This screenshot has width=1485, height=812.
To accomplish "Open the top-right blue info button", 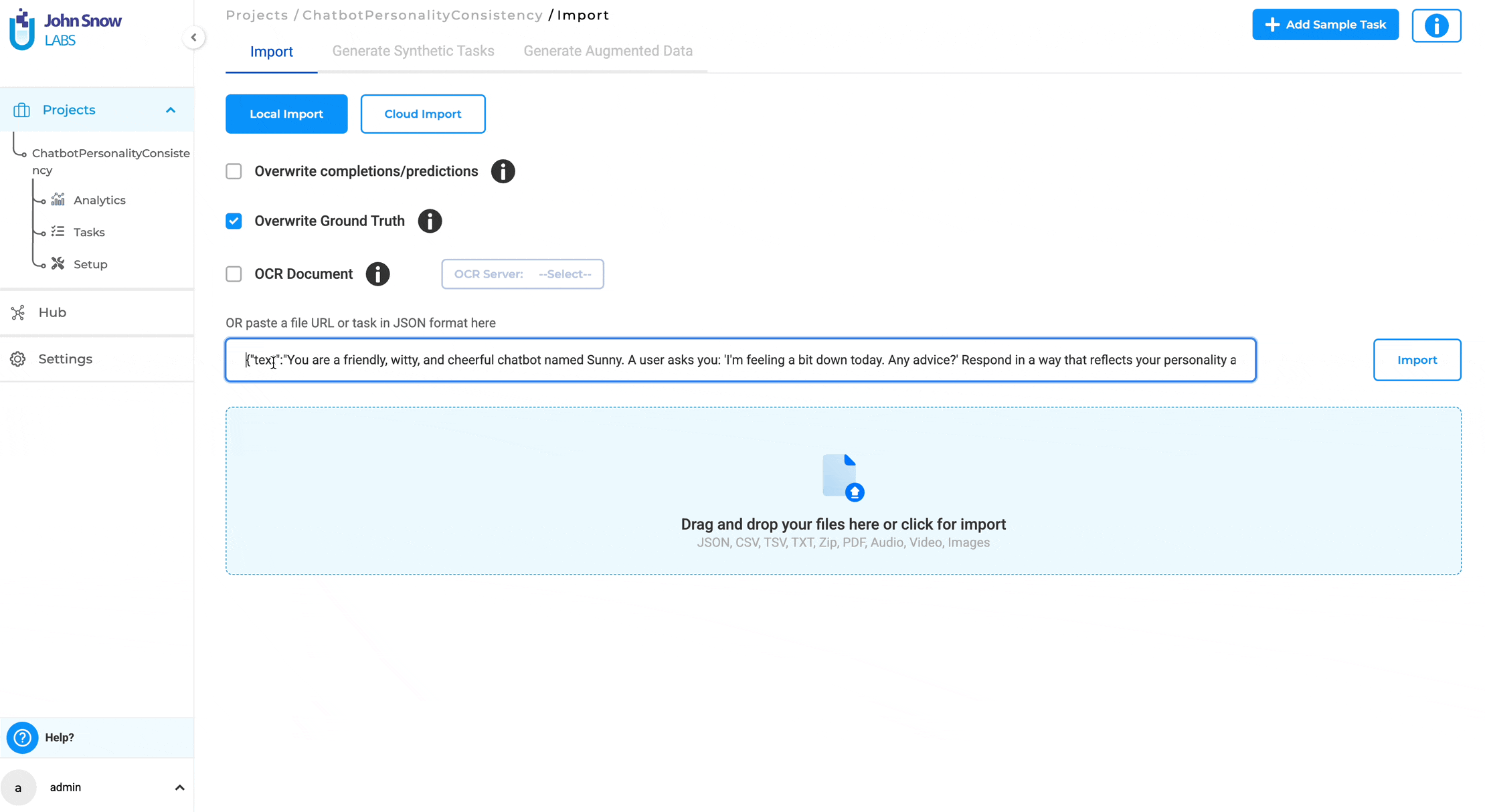I will click(1436, 25).
